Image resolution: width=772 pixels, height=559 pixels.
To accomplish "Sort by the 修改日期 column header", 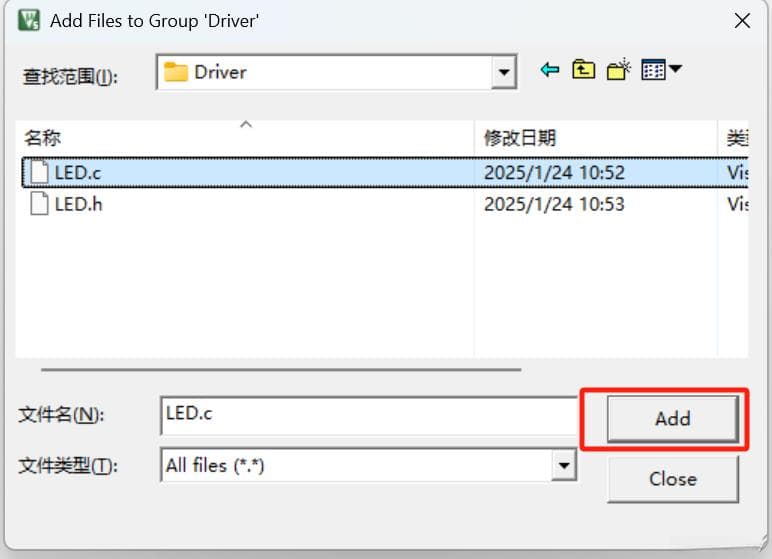I will click(596, 137).
